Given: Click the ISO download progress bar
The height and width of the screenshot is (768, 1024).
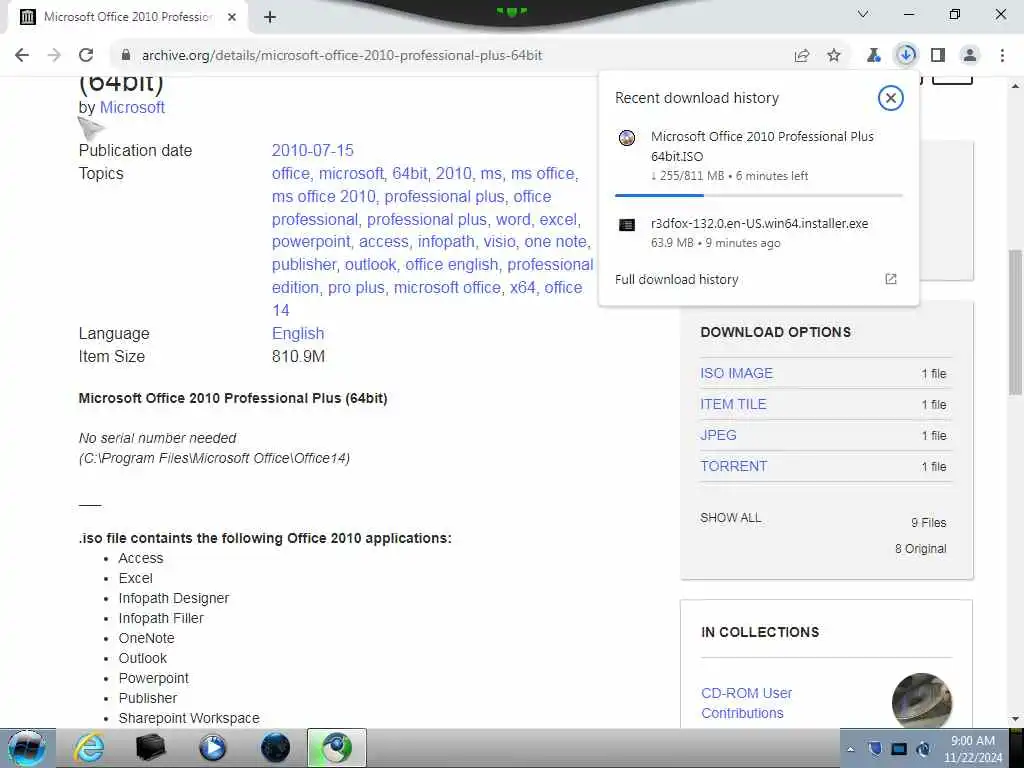Looking at the screenshot, I should [x=758, y=195].
